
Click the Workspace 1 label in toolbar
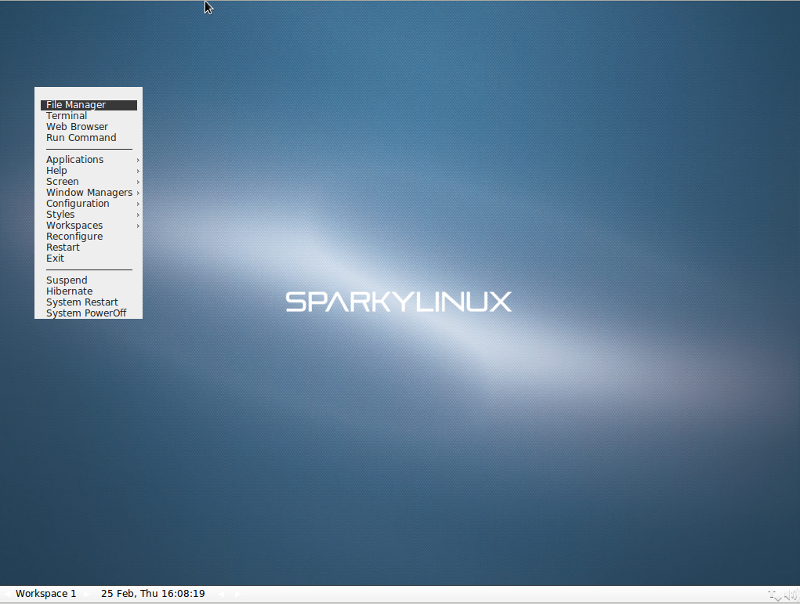coord(46,594)
